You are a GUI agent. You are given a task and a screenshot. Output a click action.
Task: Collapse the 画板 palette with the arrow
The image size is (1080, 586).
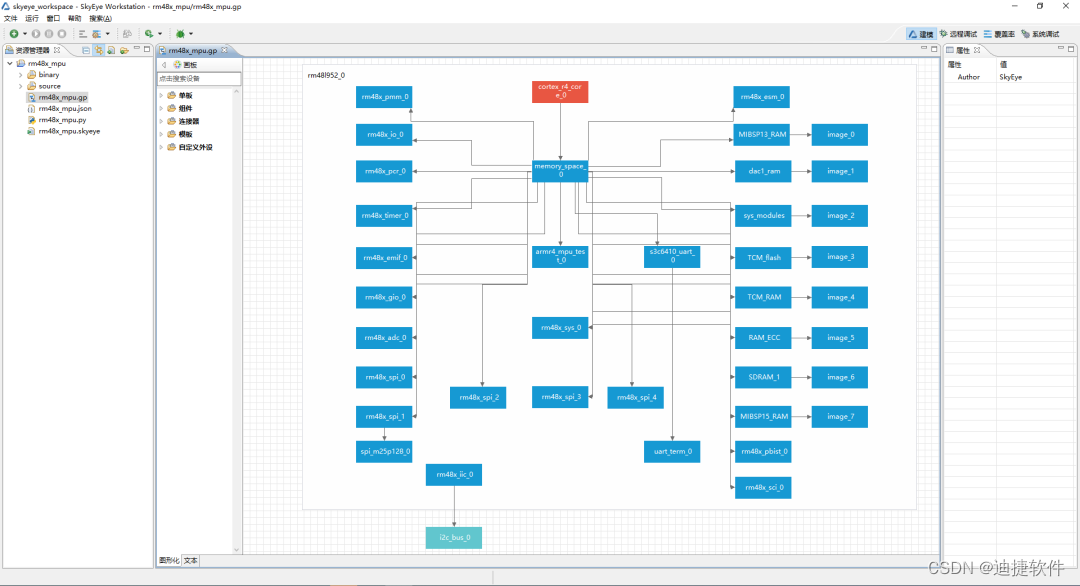(x=164, y=65)
